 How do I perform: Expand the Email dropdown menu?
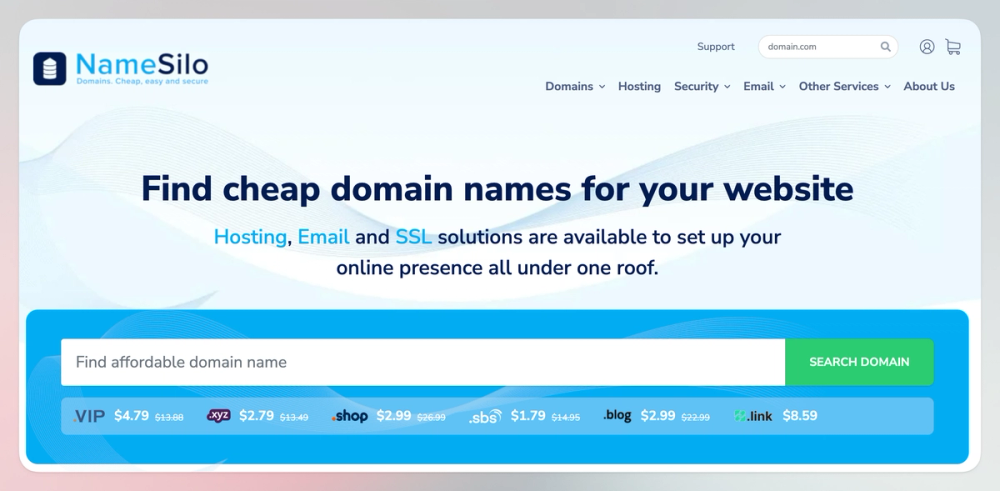[x=764, y=86]
